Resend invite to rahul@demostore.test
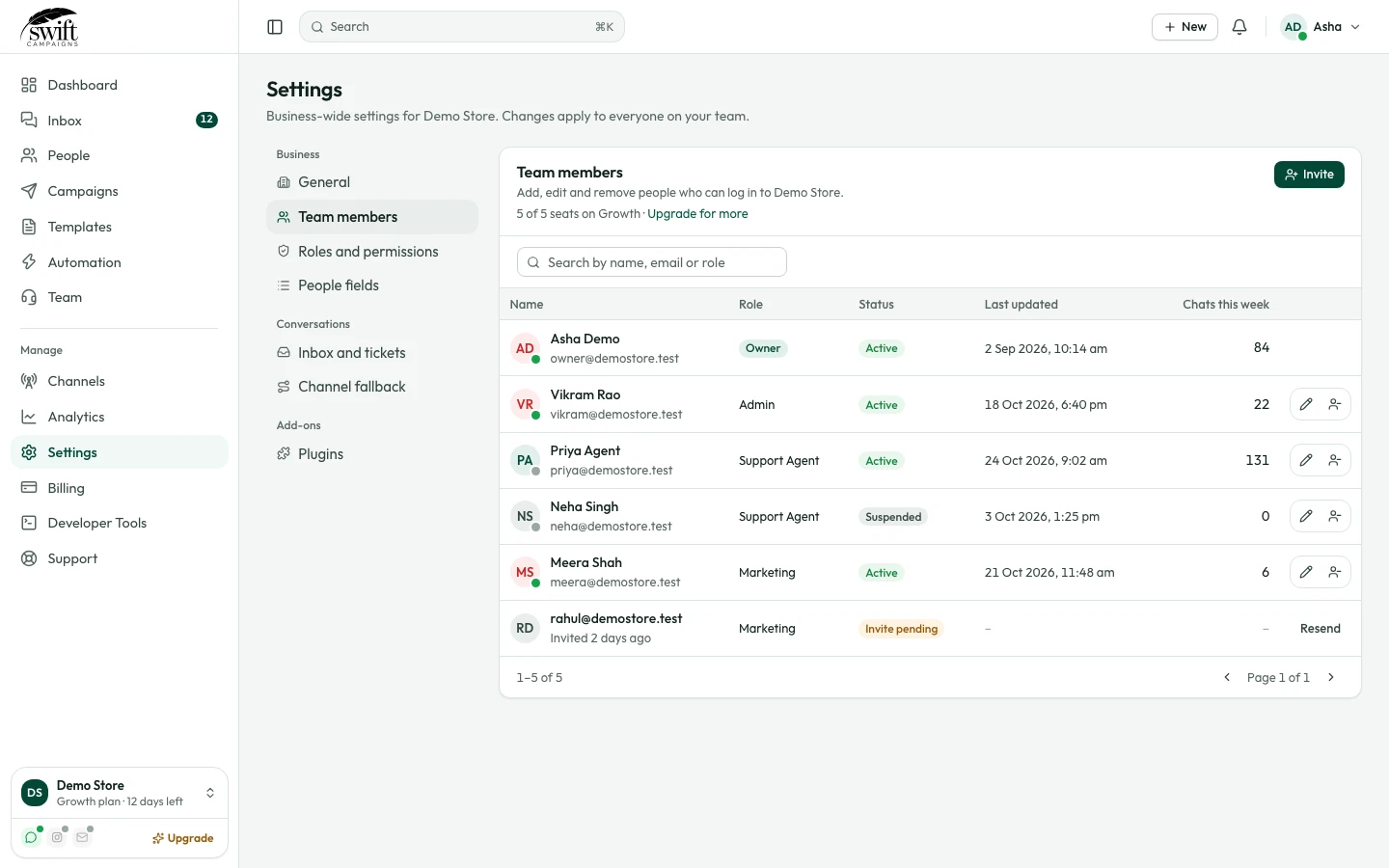The image size is (1389, 868). 1321,629
